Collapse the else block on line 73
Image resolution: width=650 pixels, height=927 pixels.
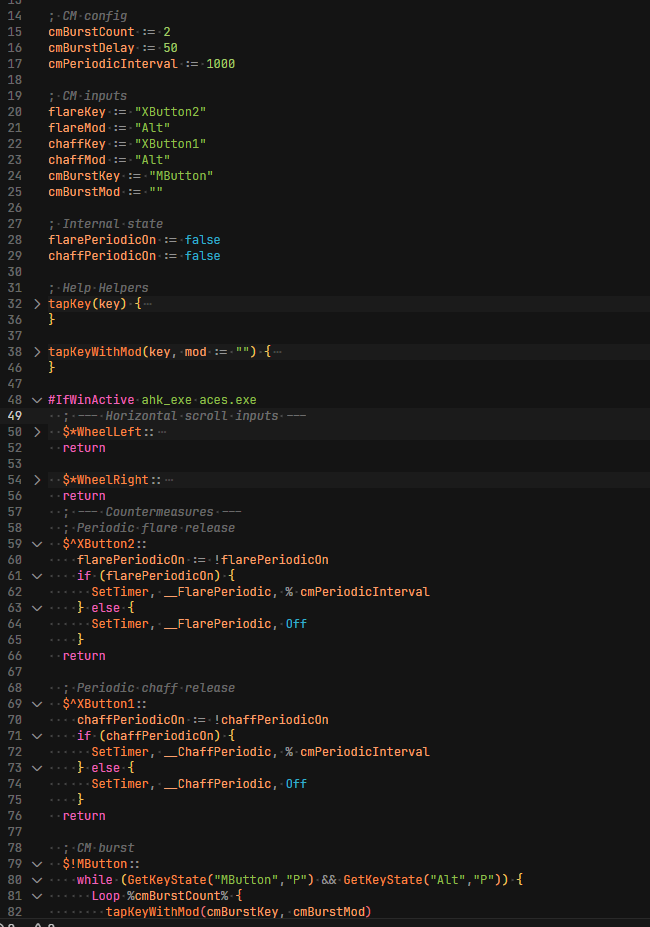[37, 768]
